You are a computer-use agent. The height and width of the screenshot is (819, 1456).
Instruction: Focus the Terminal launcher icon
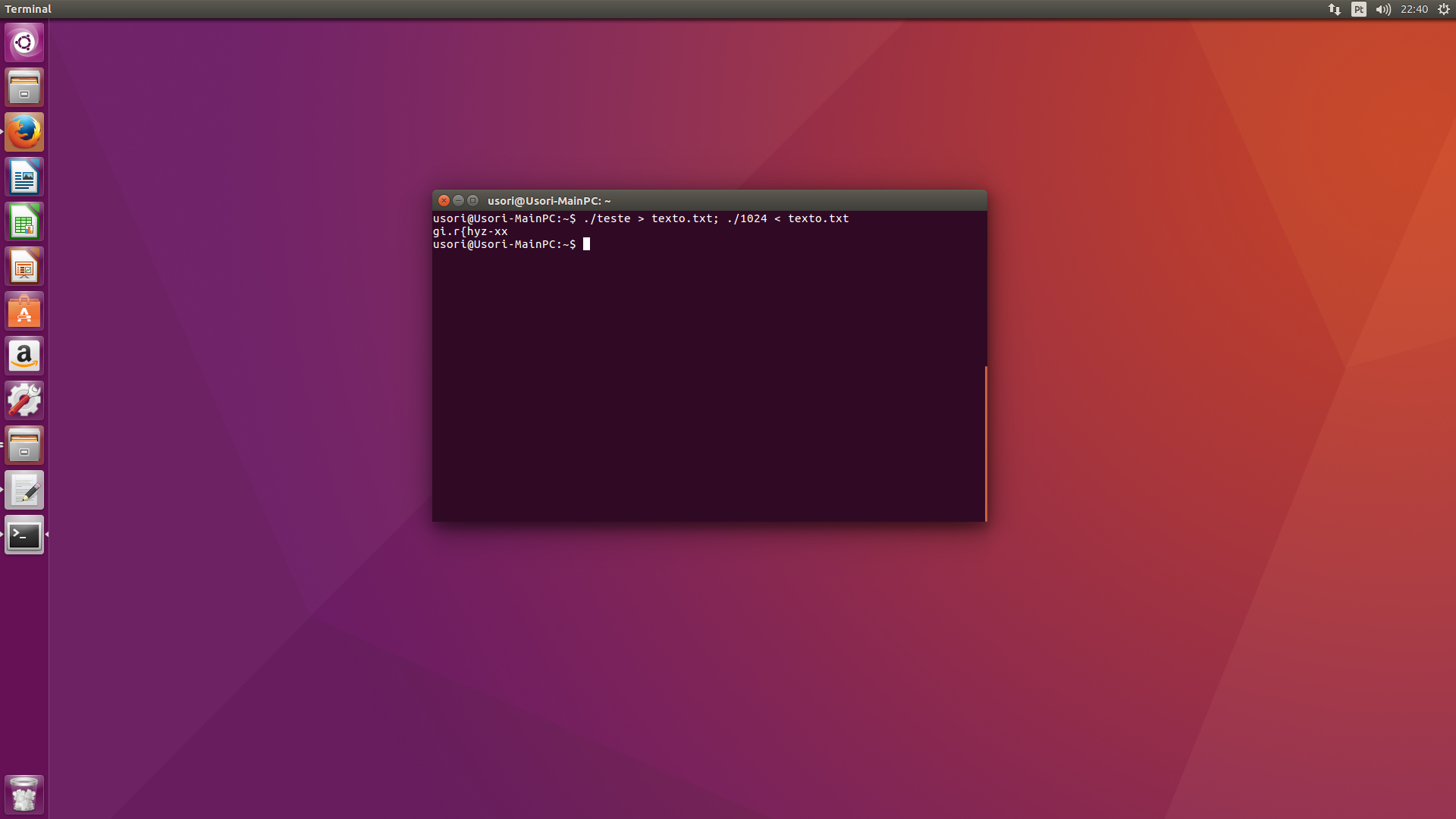tap(24, 535)
